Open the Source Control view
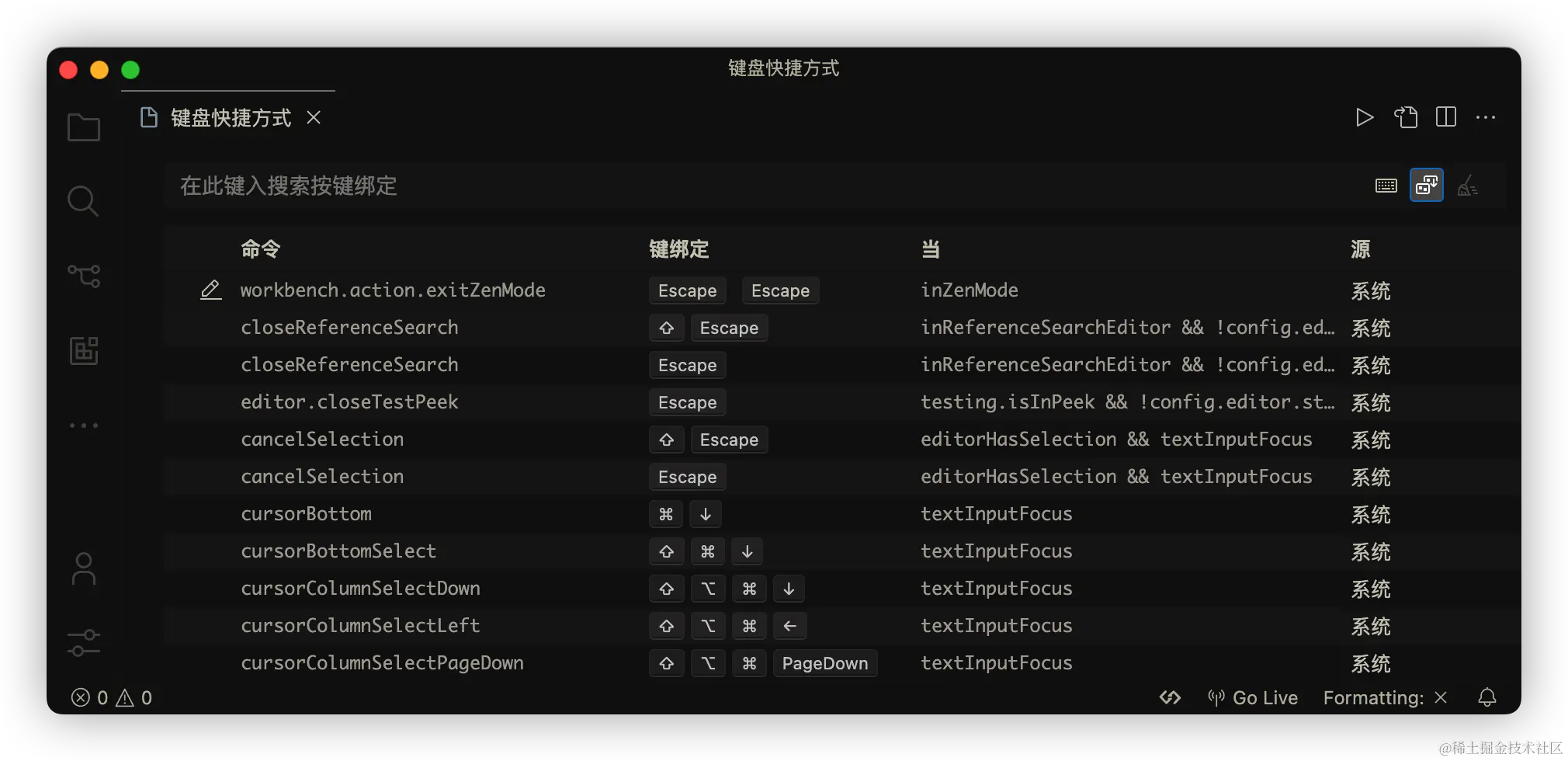The height and width of the screenshot is (761, 1568). tap(84, 276)
